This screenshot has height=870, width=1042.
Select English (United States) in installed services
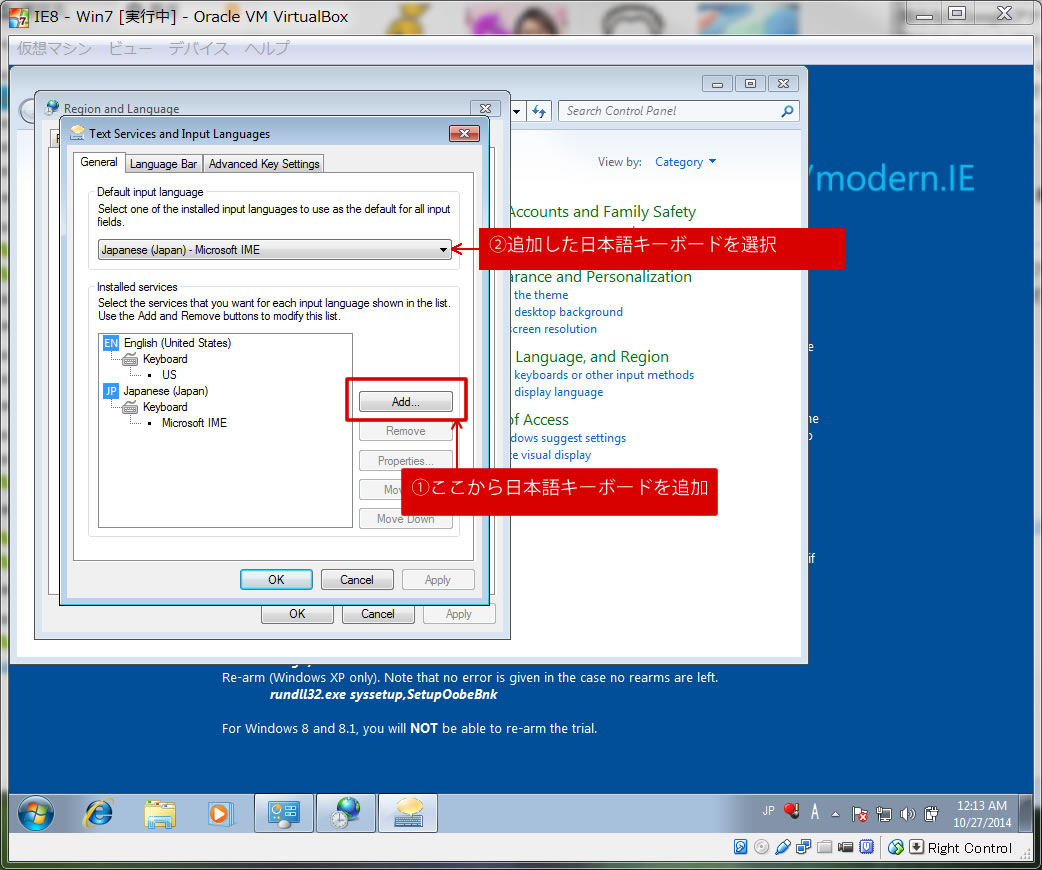click(177, 343)
